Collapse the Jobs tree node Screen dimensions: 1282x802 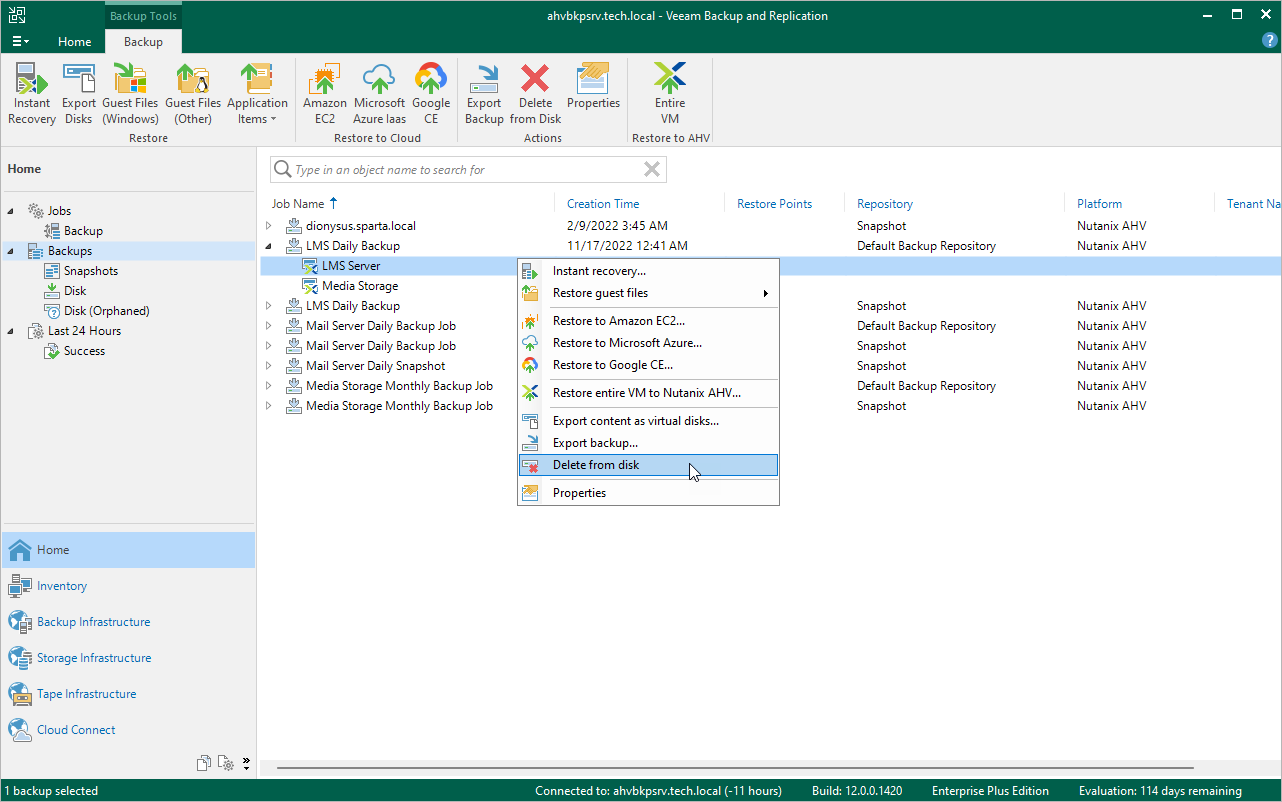tap(11, 211)
